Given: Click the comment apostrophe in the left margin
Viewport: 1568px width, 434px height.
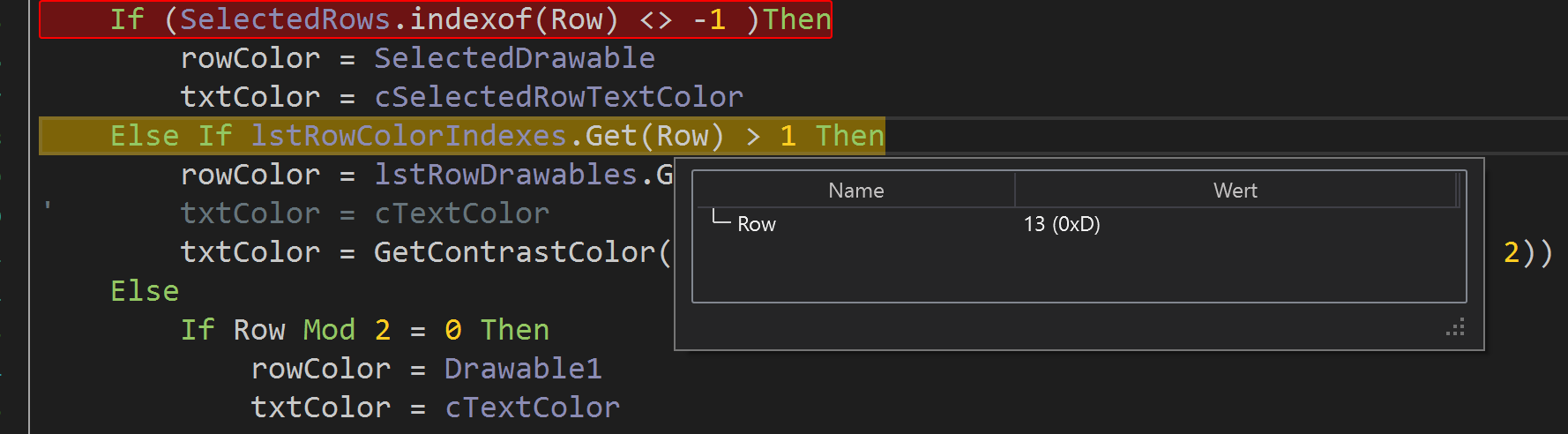Looking at the screenshot, I should 48,207.
